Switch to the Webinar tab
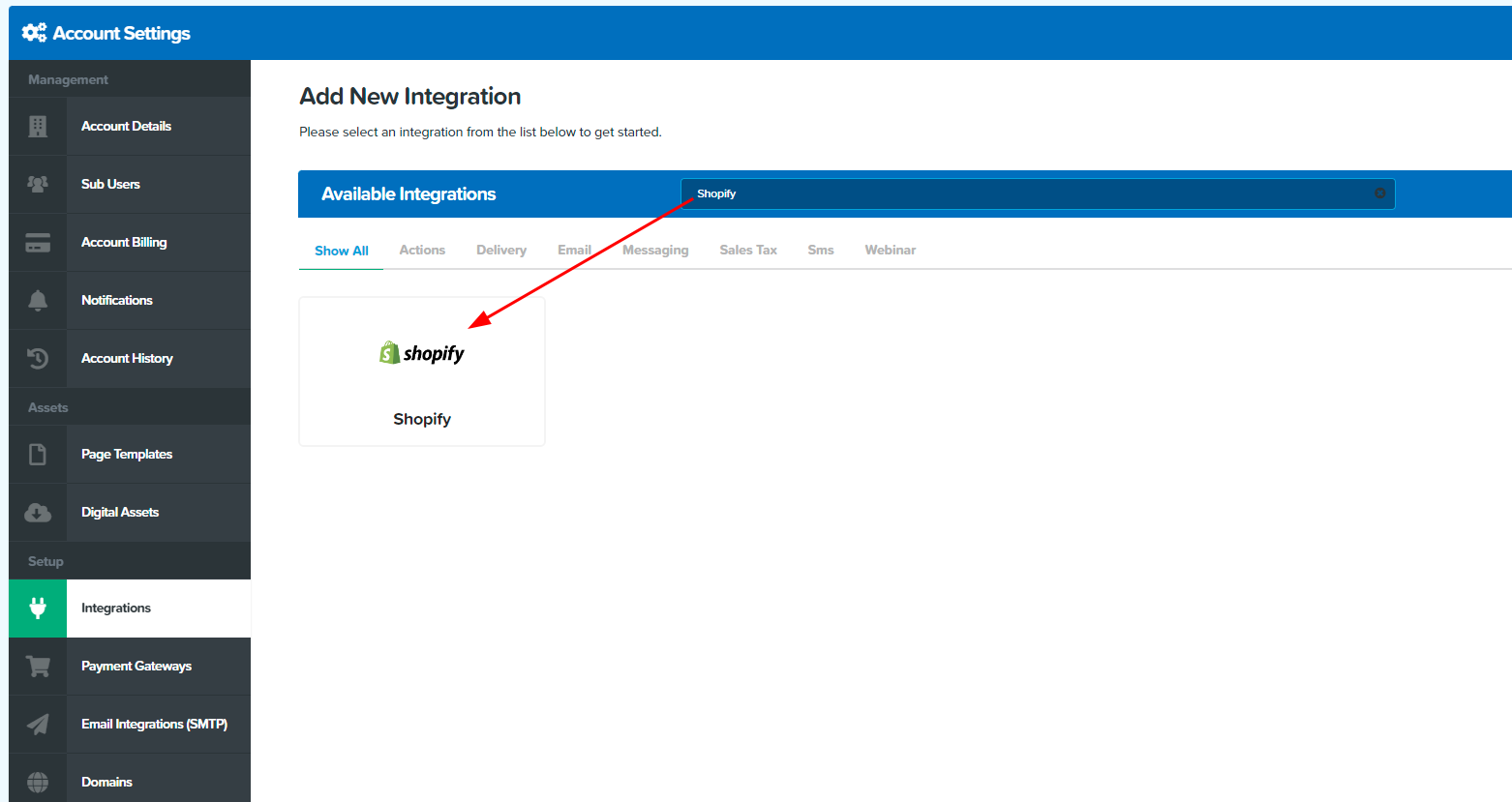Screen dimensions: 1512x802 point(891,250)
